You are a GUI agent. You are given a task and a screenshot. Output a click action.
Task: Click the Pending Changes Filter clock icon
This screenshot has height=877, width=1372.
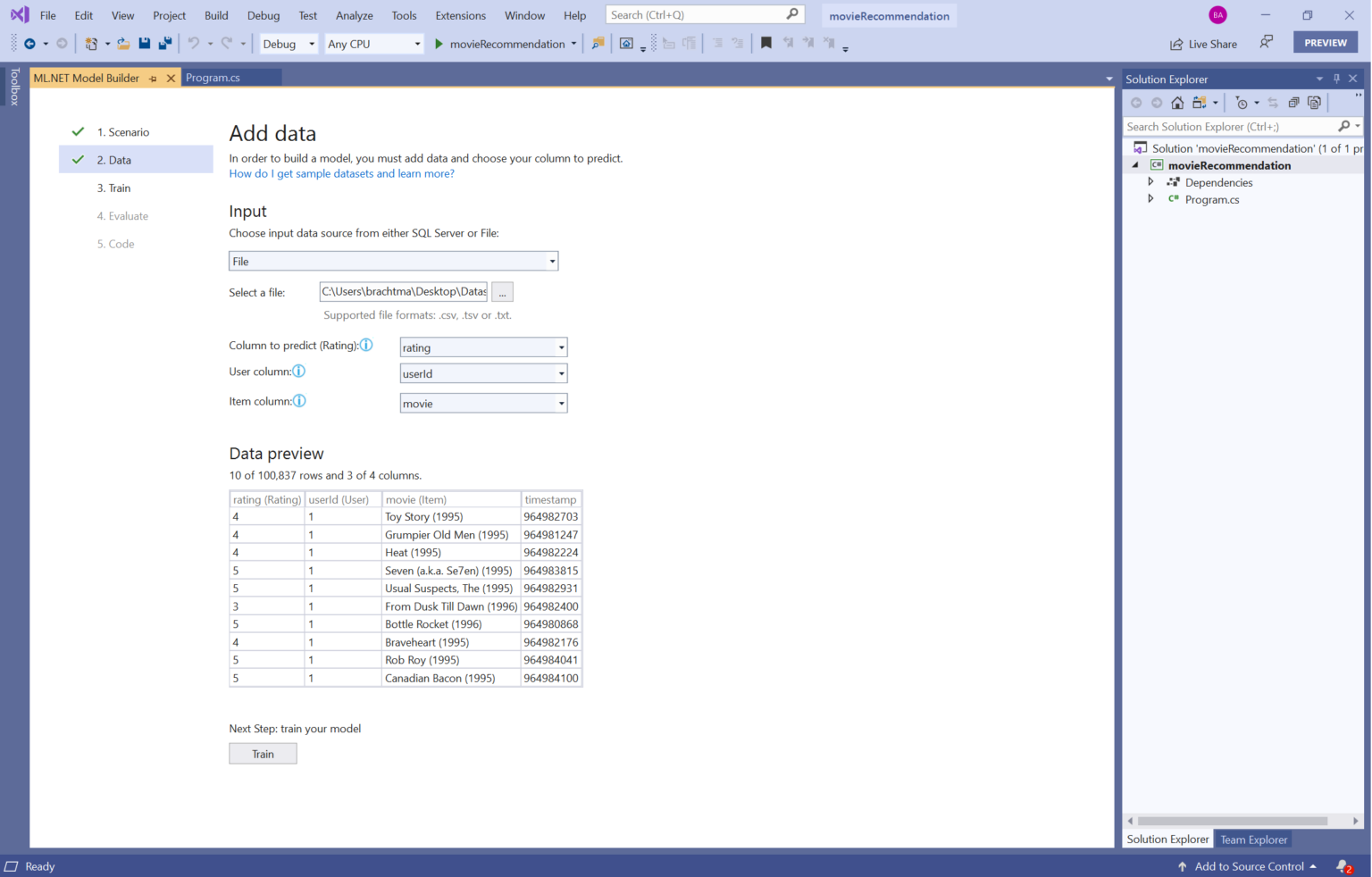tap(1242, 103)
